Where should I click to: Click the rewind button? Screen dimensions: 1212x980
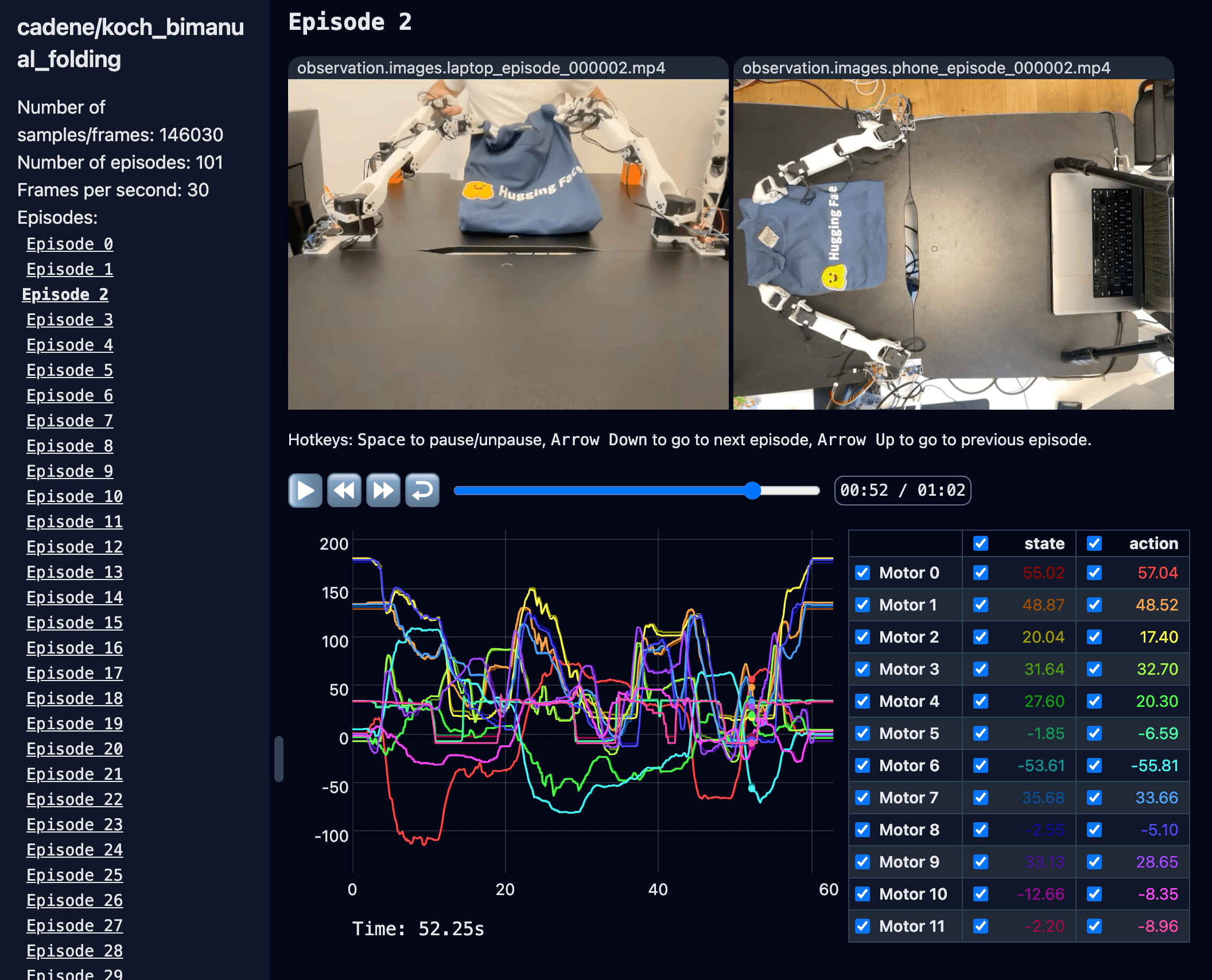pyautogui.click(x=344, y=491)
